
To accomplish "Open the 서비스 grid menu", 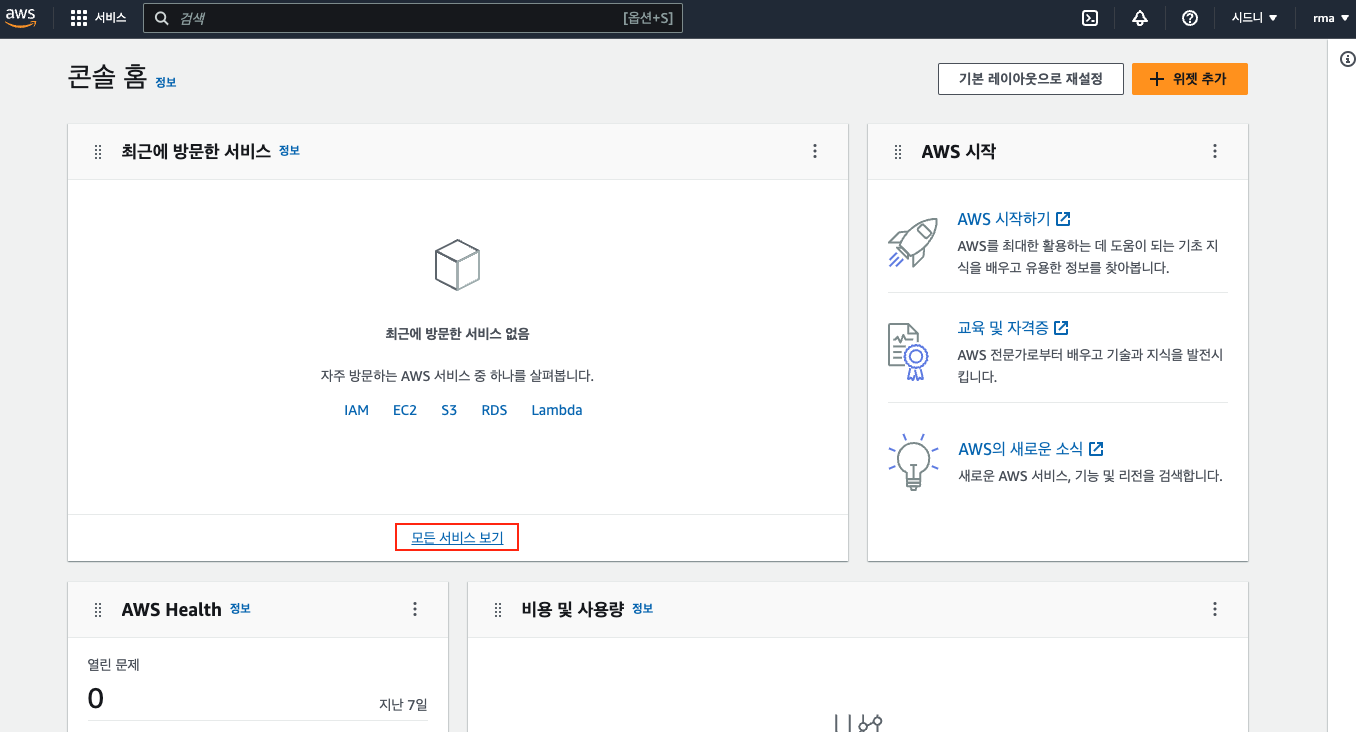I will [x=98, y=18].
